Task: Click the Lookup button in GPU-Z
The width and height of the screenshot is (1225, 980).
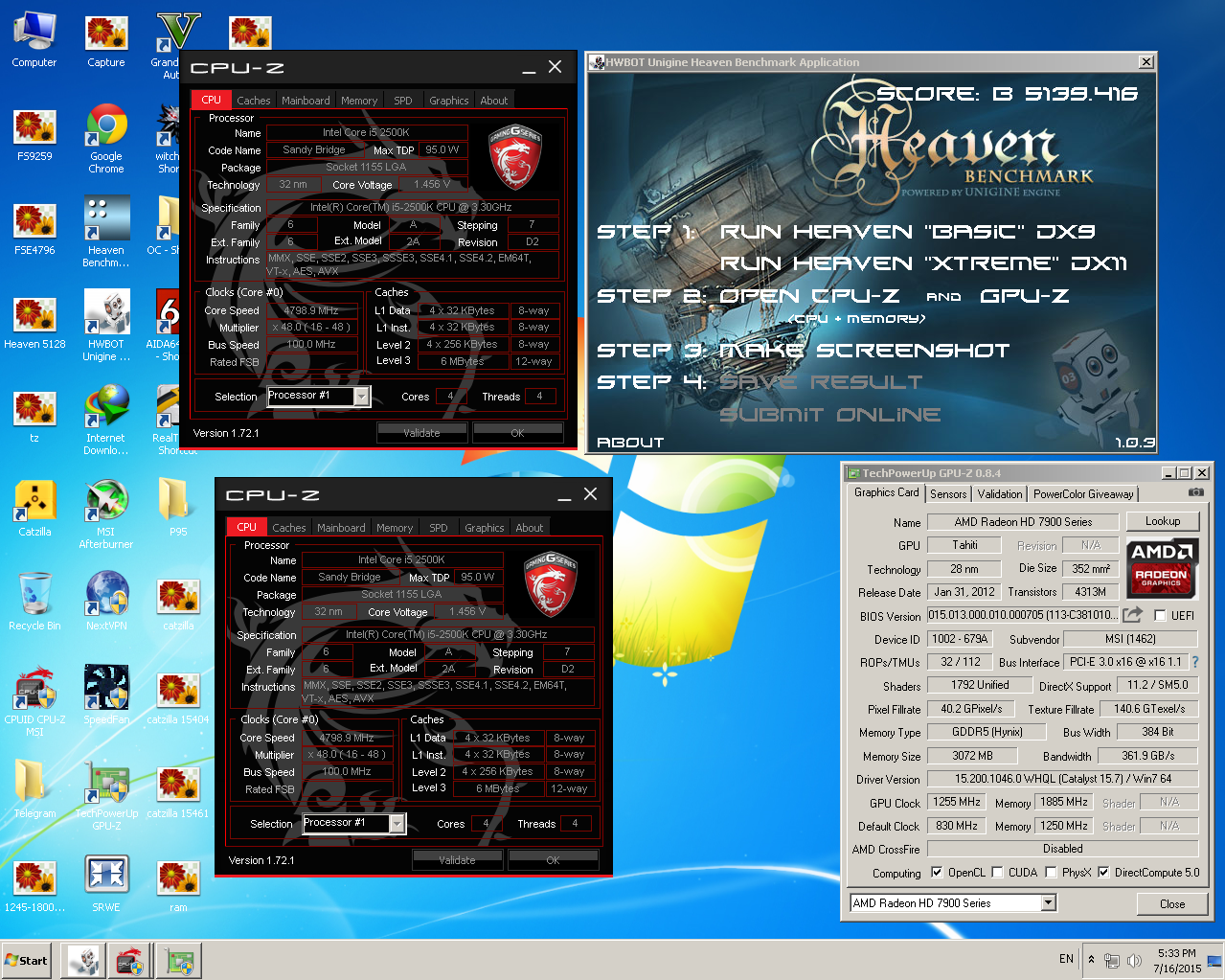Action: point(1163,521)
